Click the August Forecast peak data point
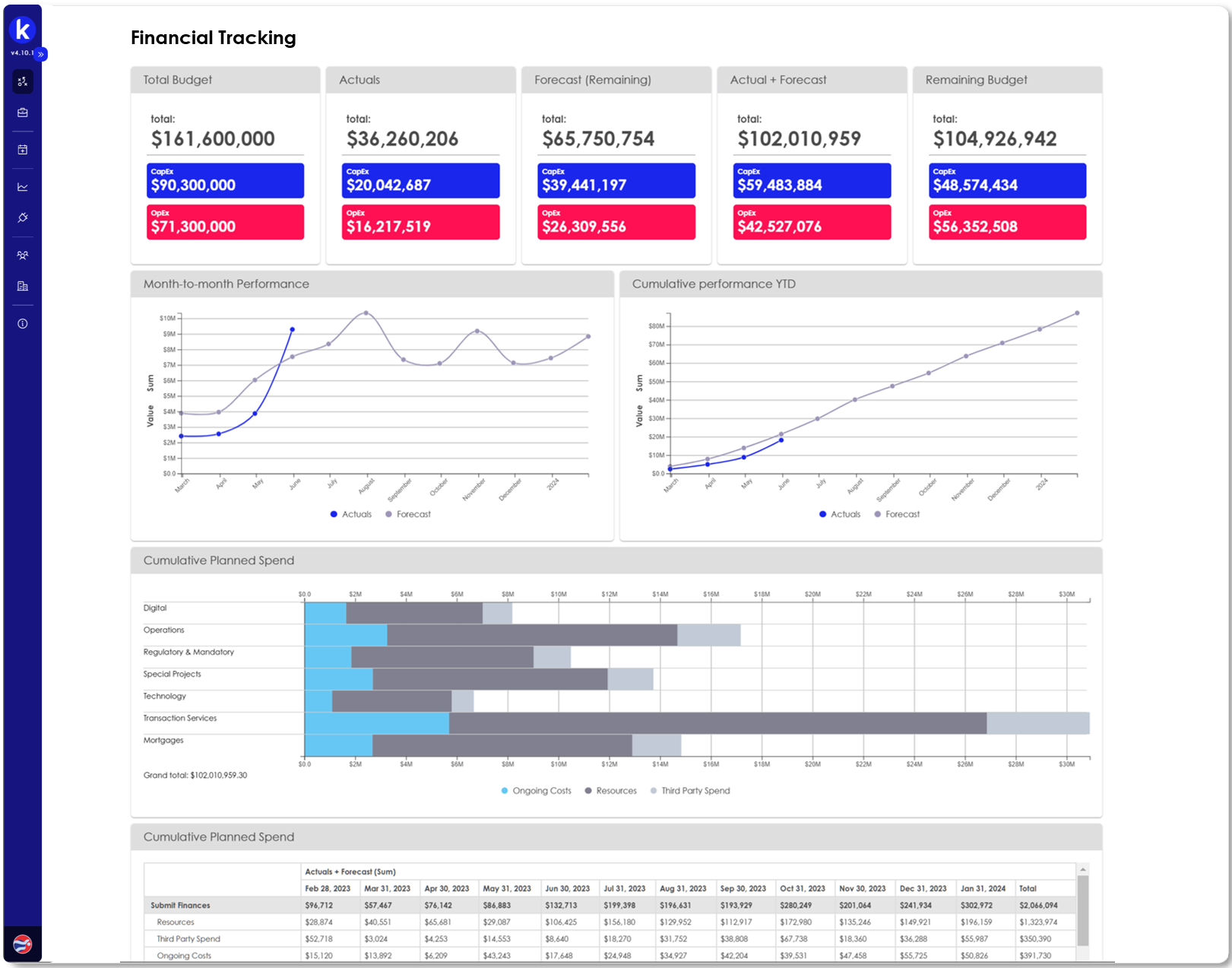This screenshot has height=968, width=1232. click(x=366, y=313)
